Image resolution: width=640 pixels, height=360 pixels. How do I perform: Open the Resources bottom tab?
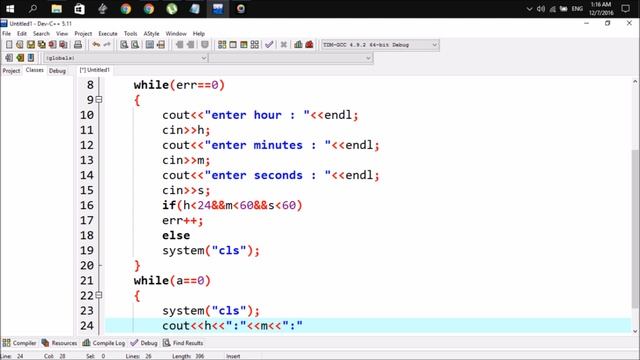click(59, 343)
